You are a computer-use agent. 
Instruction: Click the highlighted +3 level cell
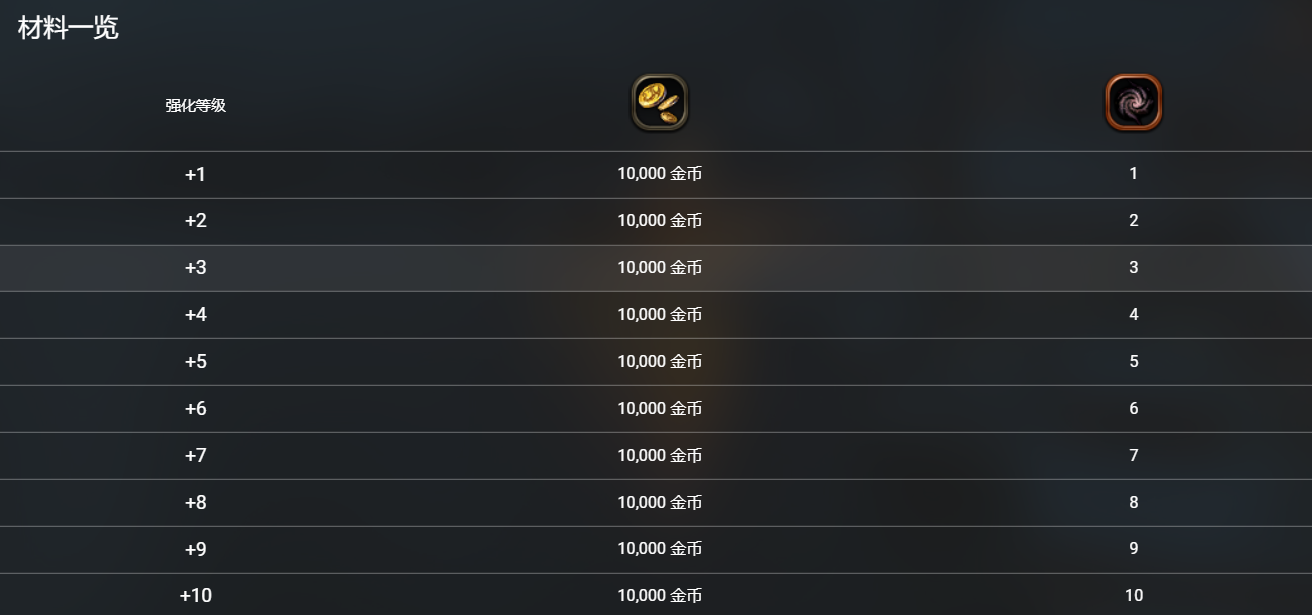point(196,268)
